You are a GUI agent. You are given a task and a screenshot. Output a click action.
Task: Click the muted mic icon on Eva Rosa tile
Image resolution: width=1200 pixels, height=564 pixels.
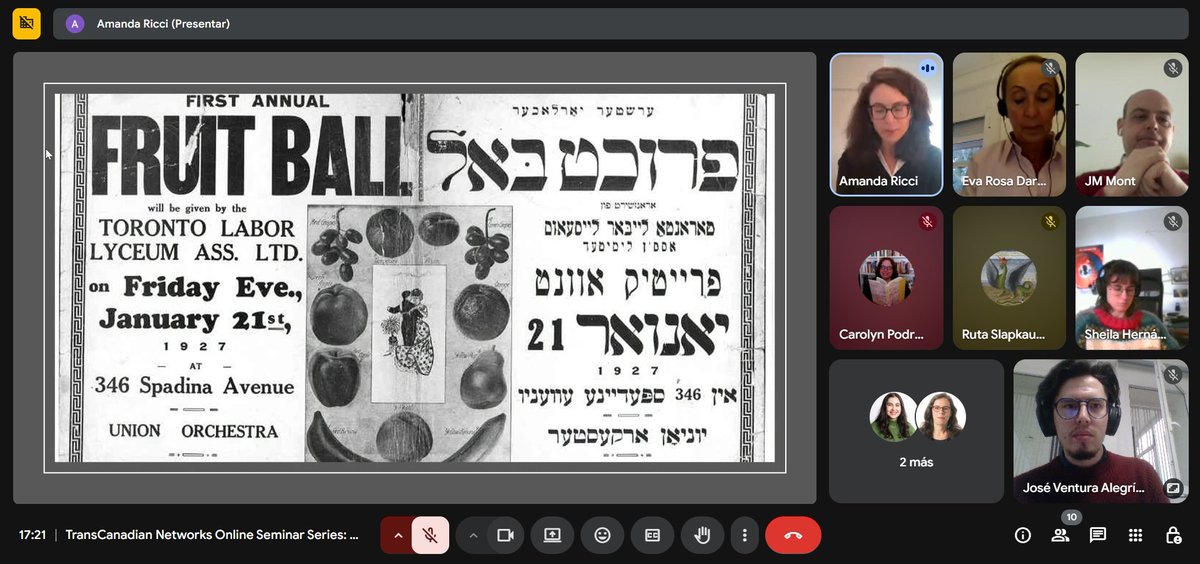pyautogui.click(x=1050, y=68)
